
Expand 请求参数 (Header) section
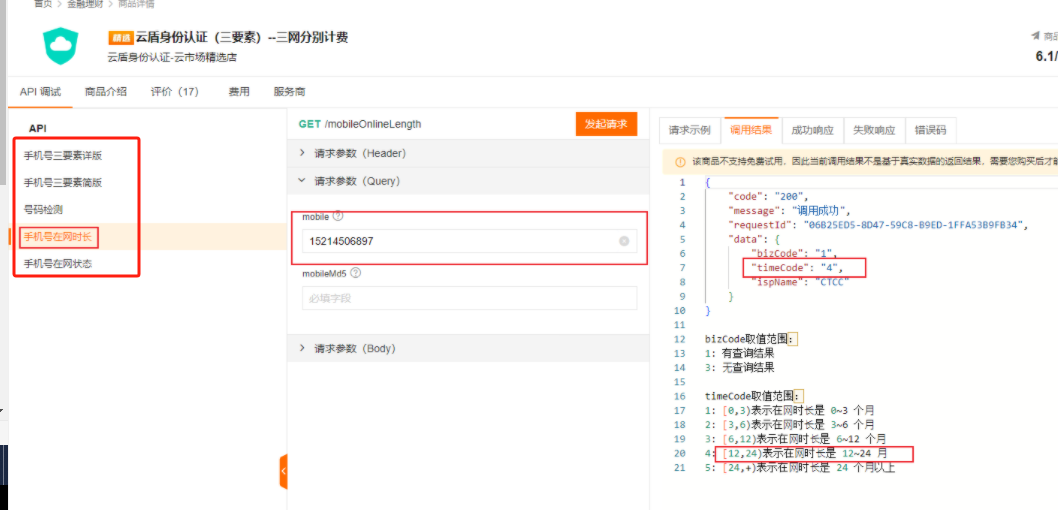click(x=468, y=153)
